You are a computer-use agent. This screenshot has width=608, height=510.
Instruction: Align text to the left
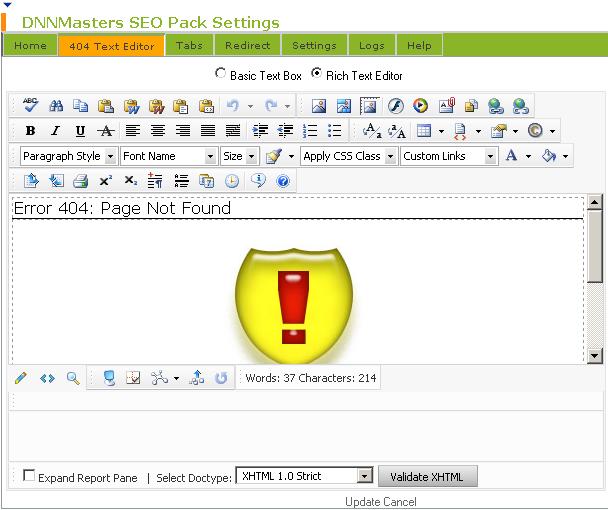click(x=133, y=130)
